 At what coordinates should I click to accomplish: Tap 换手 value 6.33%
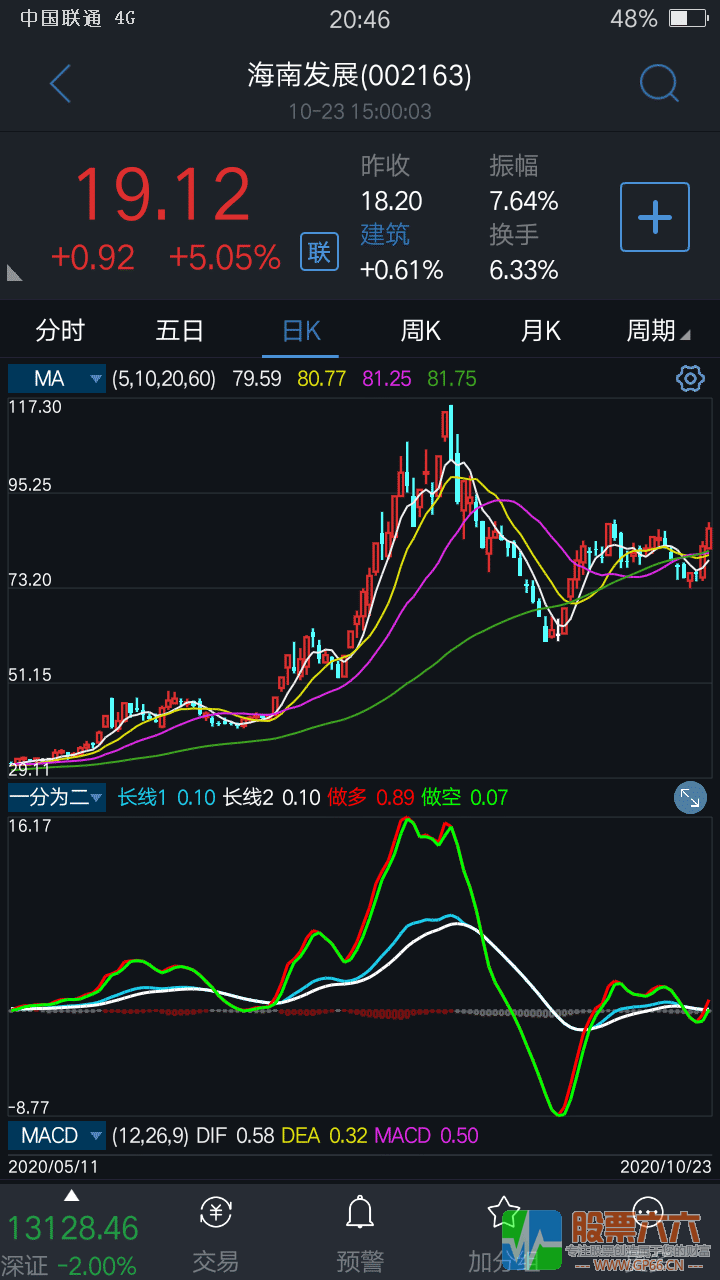click(x=524, y=270)
